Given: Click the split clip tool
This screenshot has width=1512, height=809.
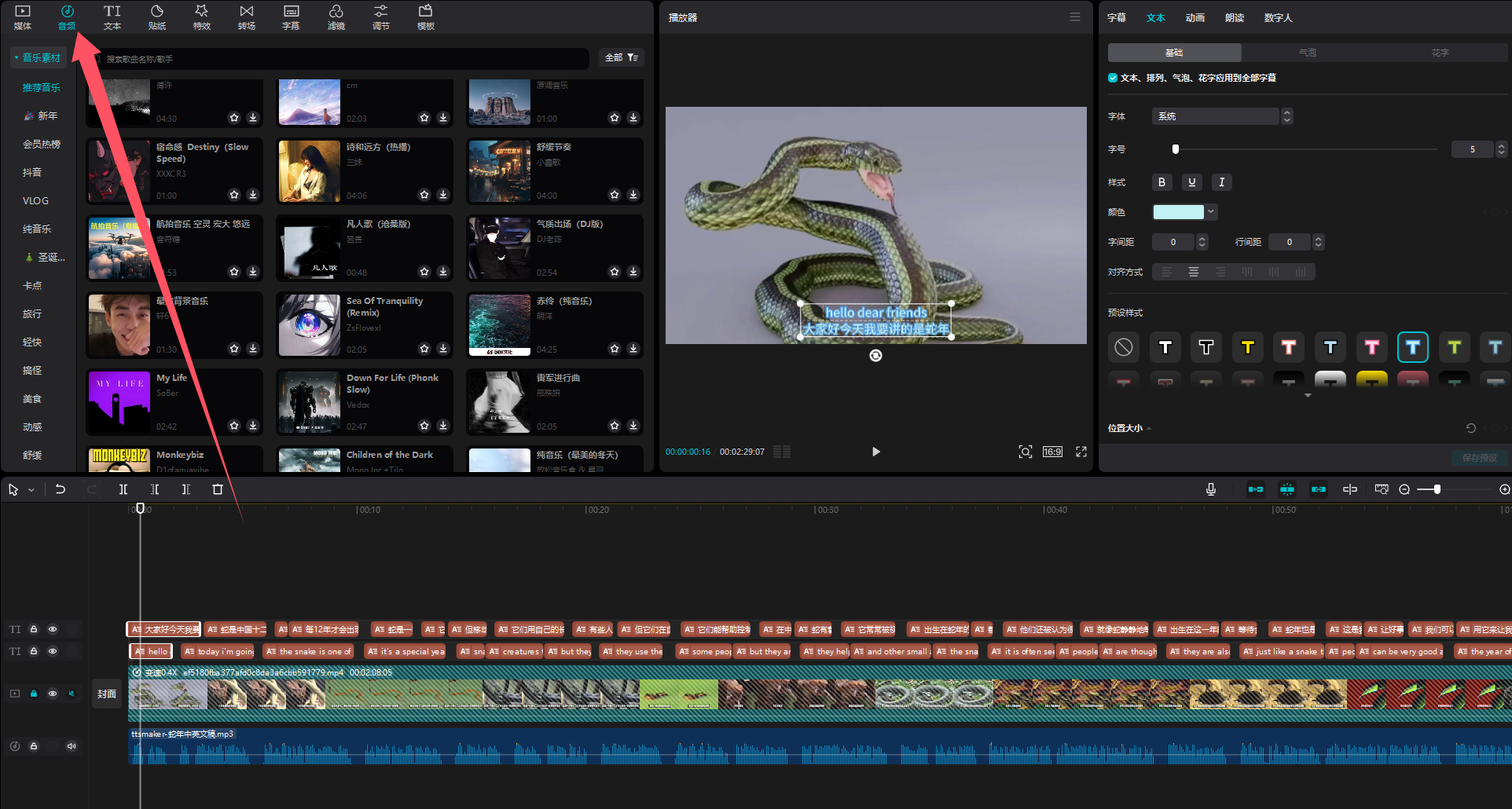Looking at the screenshot, I should coord(123,489).
